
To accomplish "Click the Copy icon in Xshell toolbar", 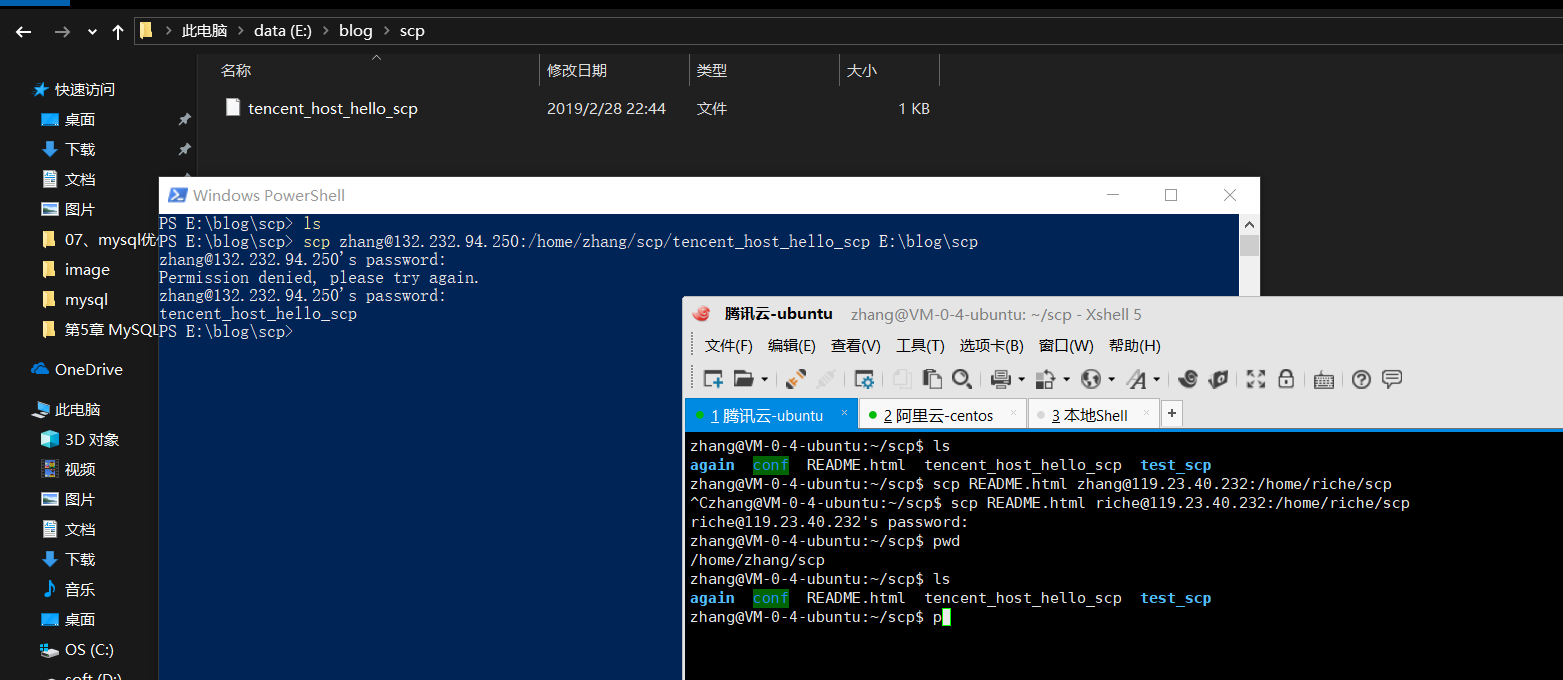I will click(902, 379).
